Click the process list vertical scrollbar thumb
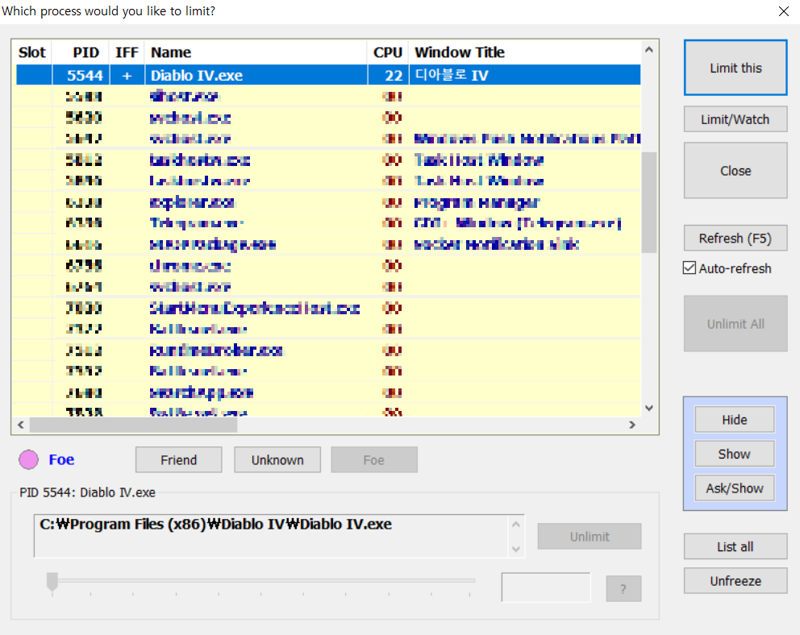800x635 pixels. point(649,202)
